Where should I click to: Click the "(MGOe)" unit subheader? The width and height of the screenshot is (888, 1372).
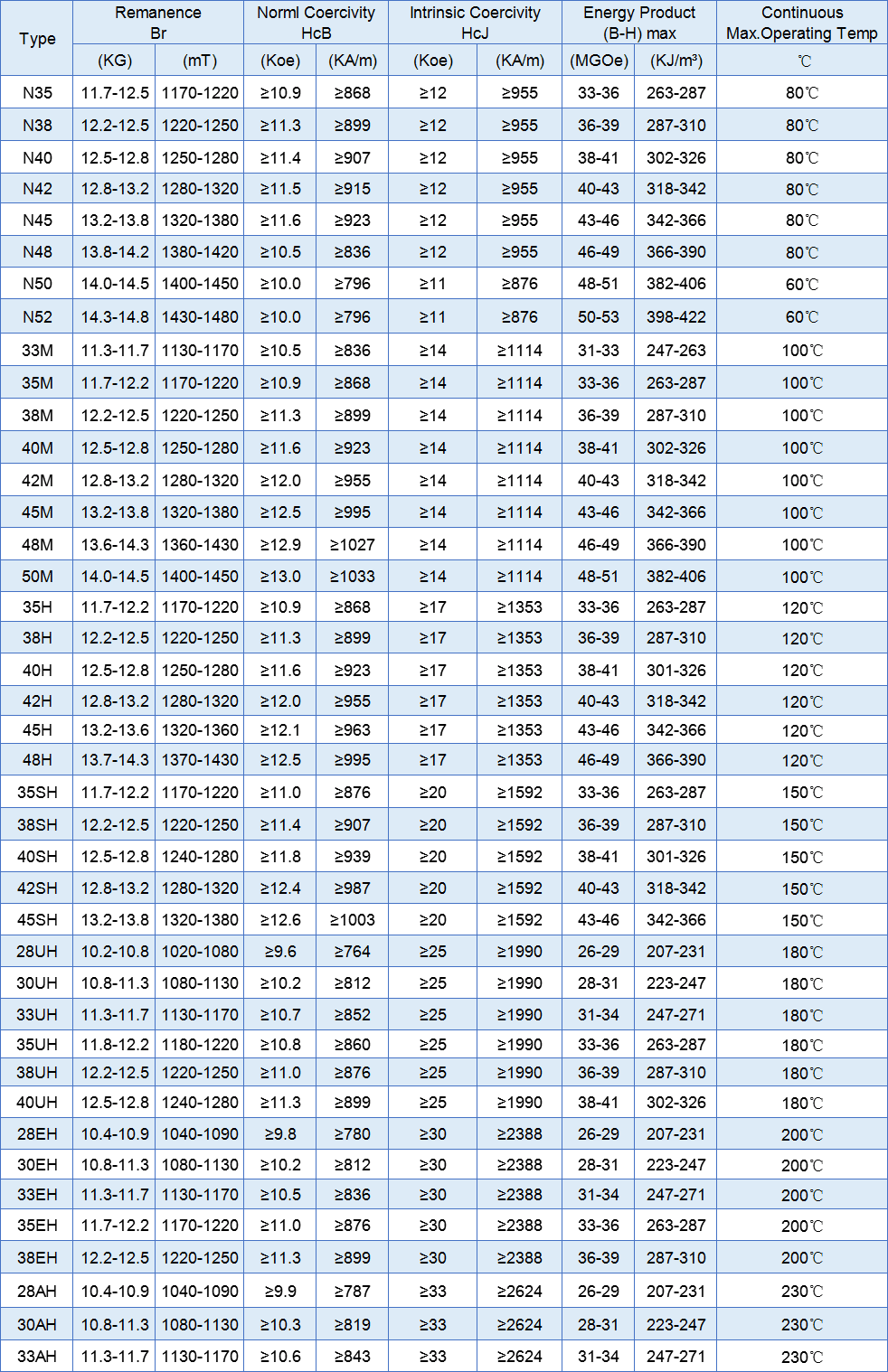coord(599,61)
